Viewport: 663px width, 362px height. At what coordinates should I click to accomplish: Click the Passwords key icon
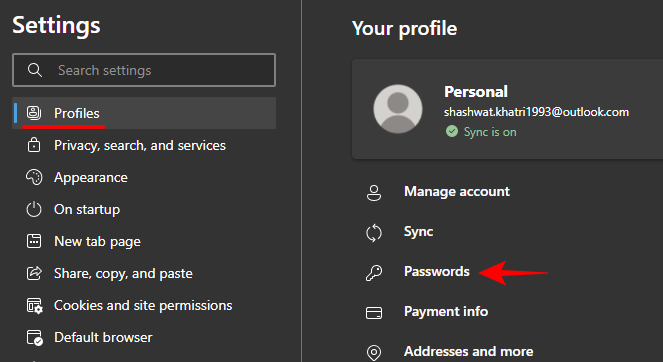point(374,273)
